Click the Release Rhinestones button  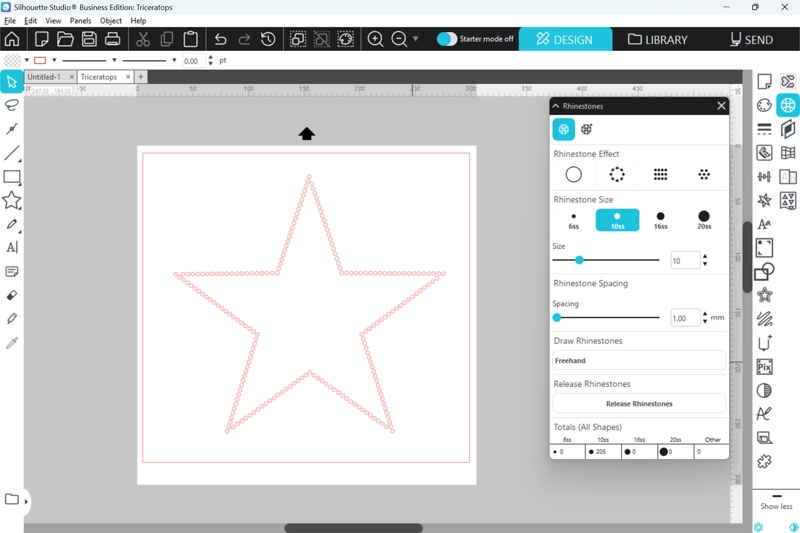(639, 404)
